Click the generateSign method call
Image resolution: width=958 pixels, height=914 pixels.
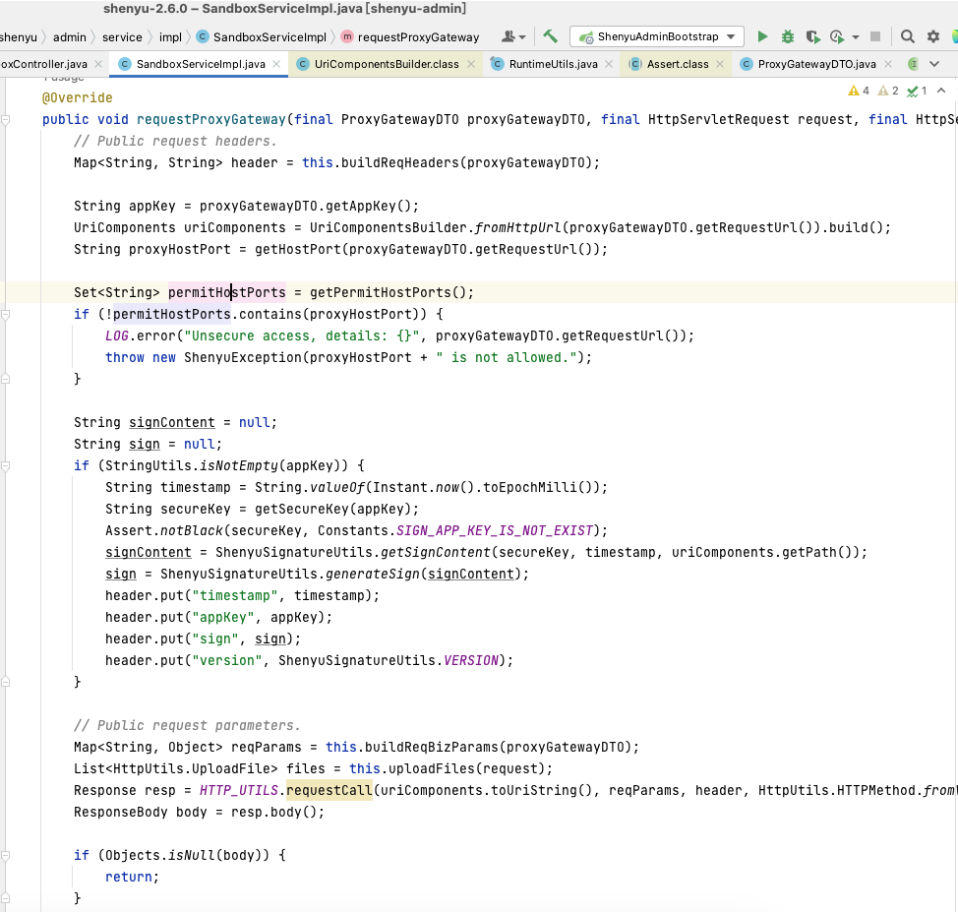pos(372,574)
